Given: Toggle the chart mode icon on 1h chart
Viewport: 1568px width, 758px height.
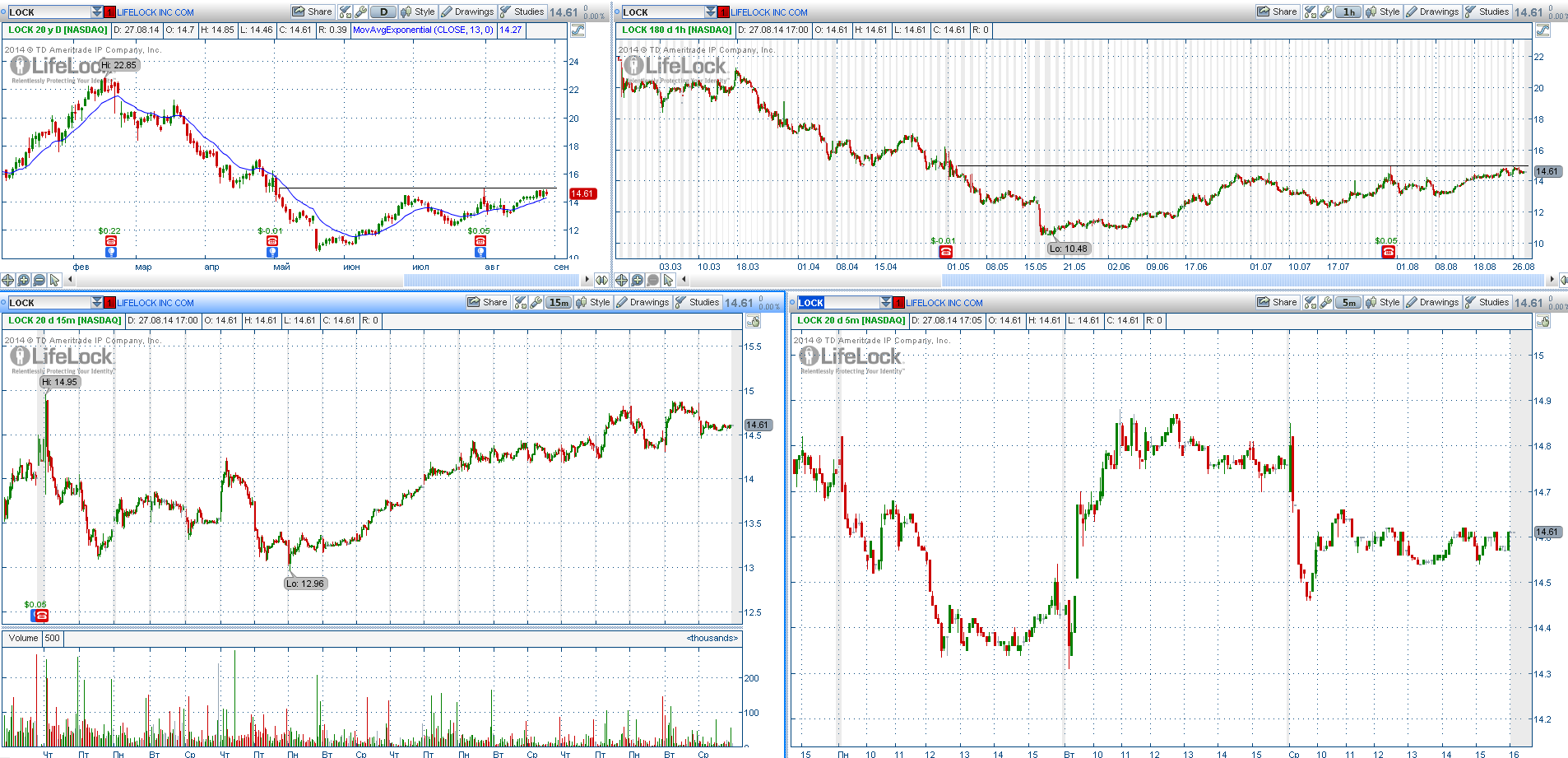Looking at the screenshot, I should point(1542,30).
